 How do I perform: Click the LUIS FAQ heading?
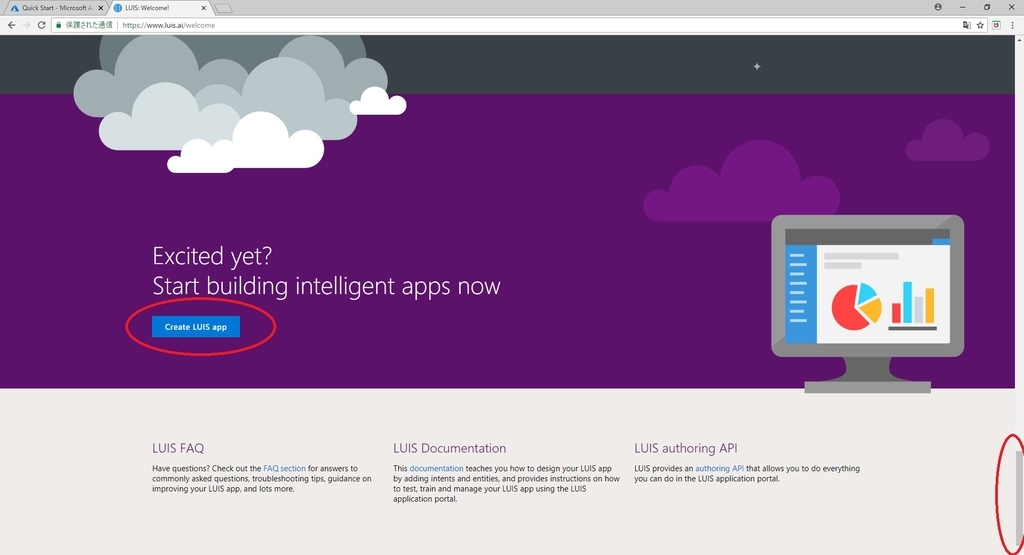tap(178, 448)
